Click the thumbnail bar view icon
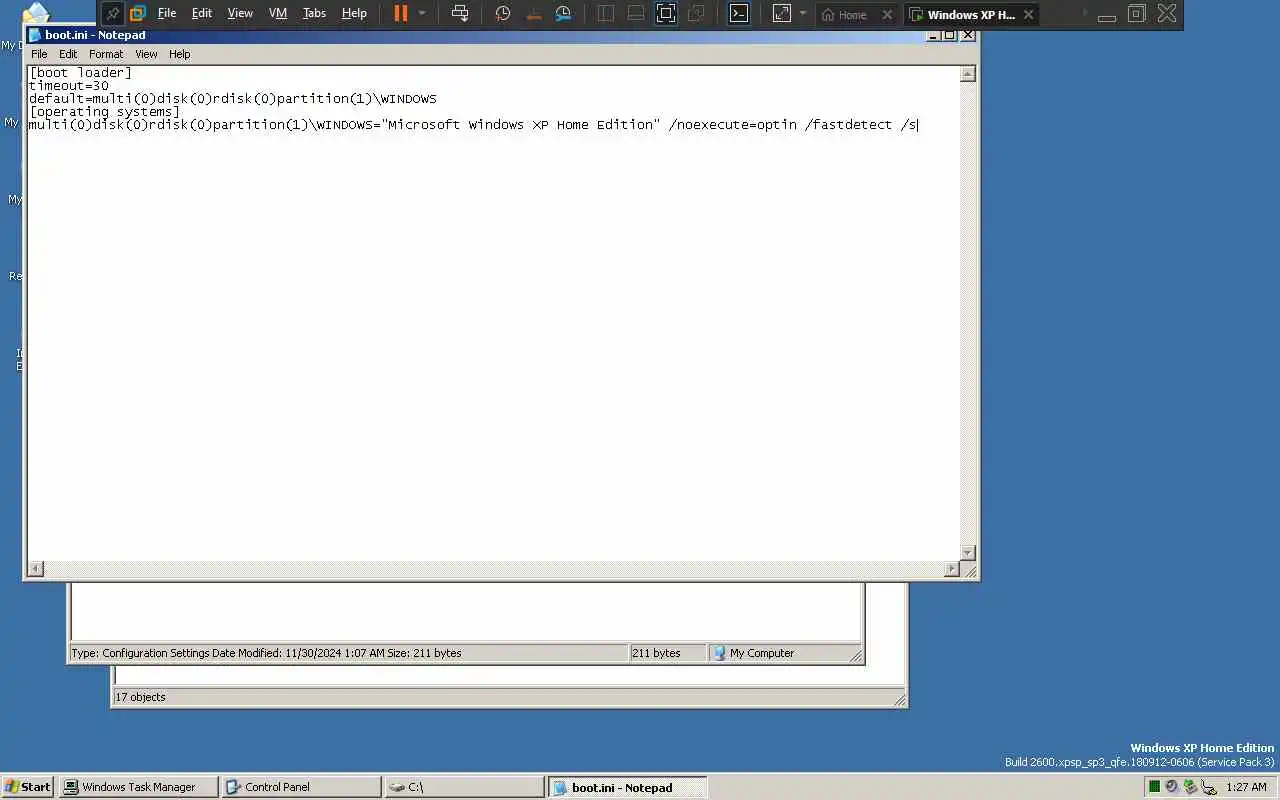Screen dimensions: 1280x800 tap(636, 14)
